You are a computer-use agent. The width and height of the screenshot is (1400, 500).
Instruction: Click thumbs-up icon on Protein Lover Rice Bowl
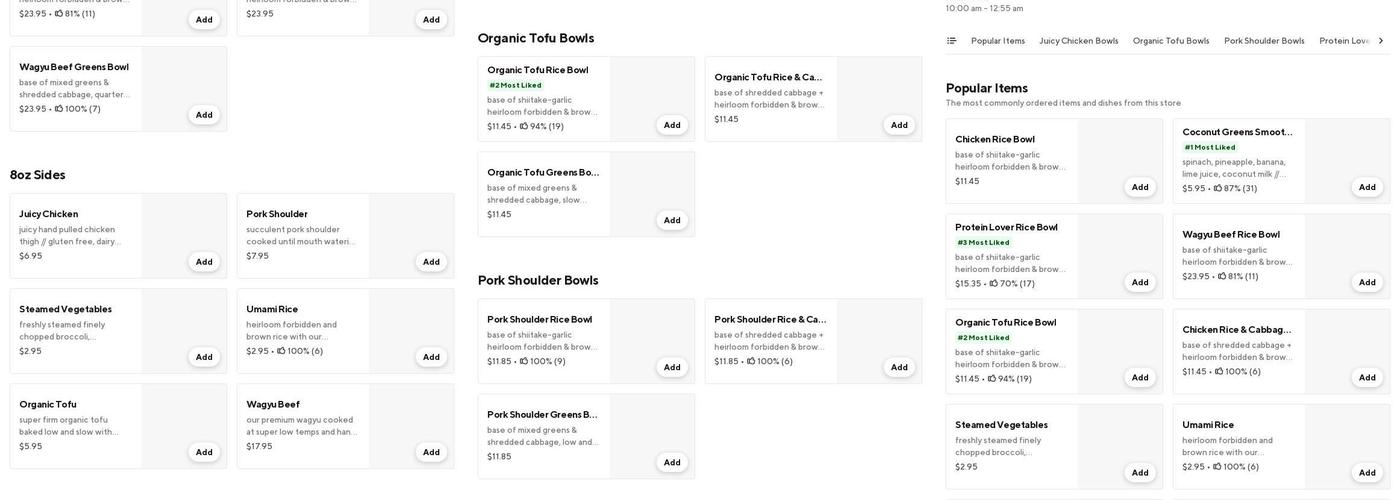pyautogui.click(x=994, y=284)
